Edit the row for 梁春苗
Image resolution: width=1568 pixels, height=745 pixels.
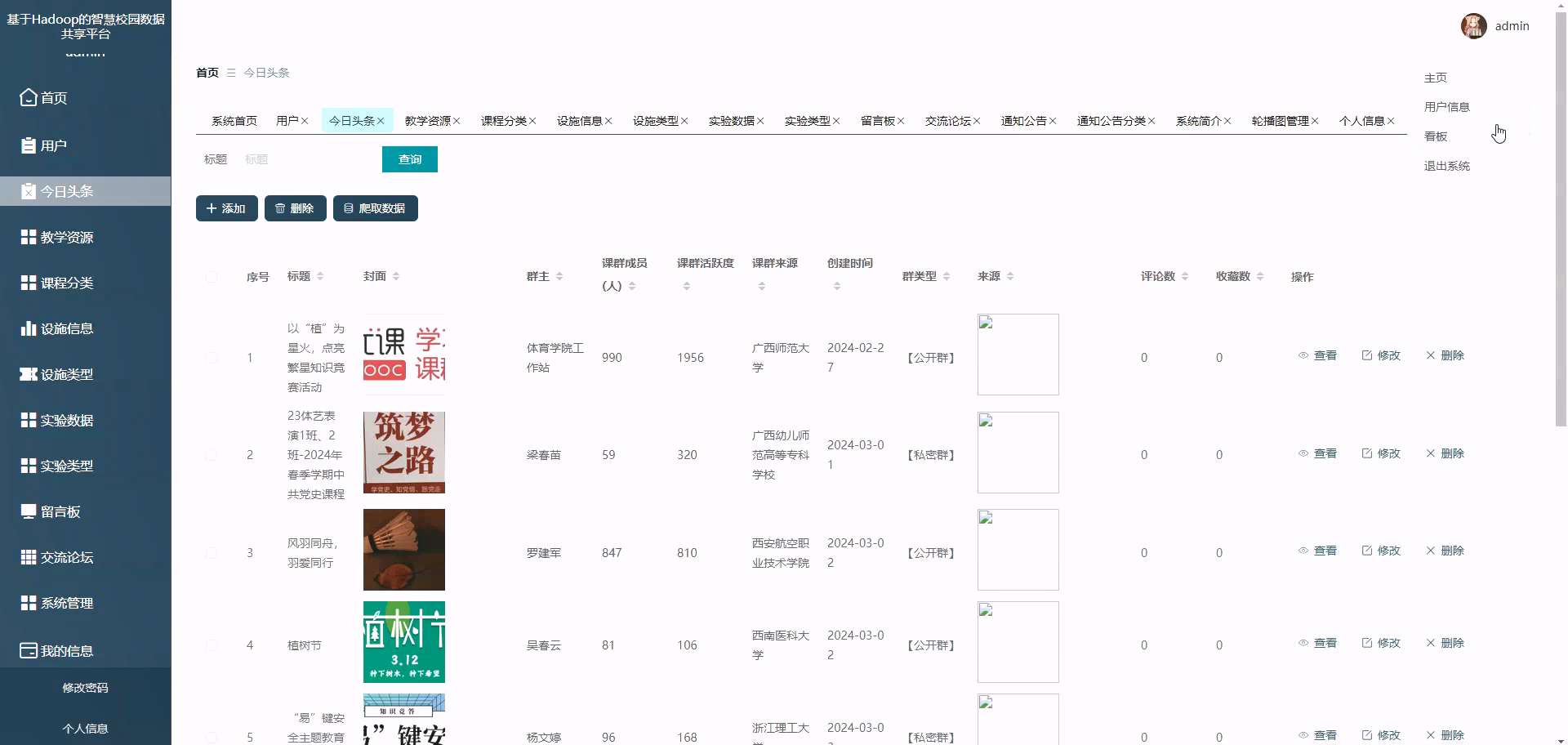point(1381,453)
